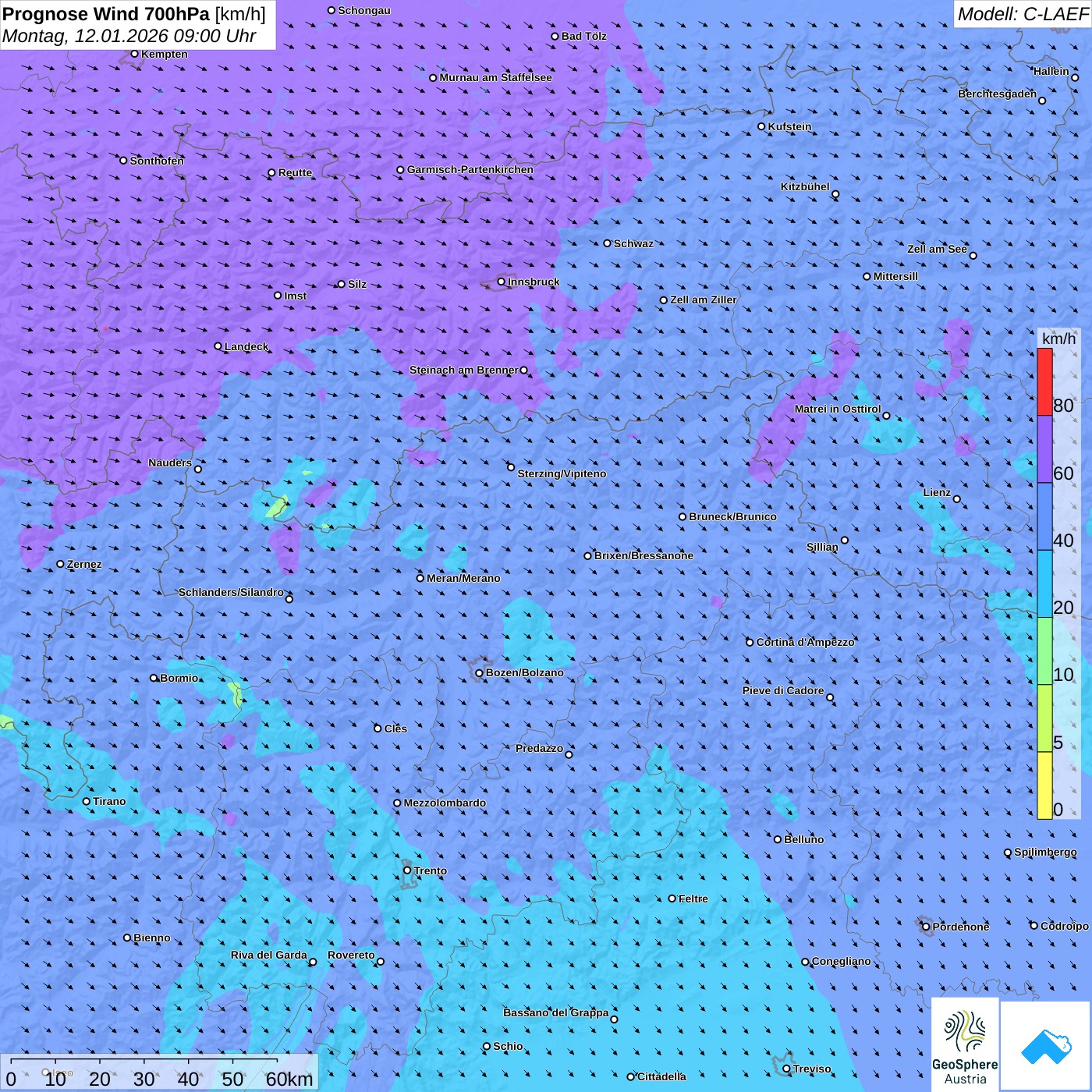Click the 'Zernez' label
Image resolution: width=1092 pixels, height=1092 pixels.
[x=84, y=564]
